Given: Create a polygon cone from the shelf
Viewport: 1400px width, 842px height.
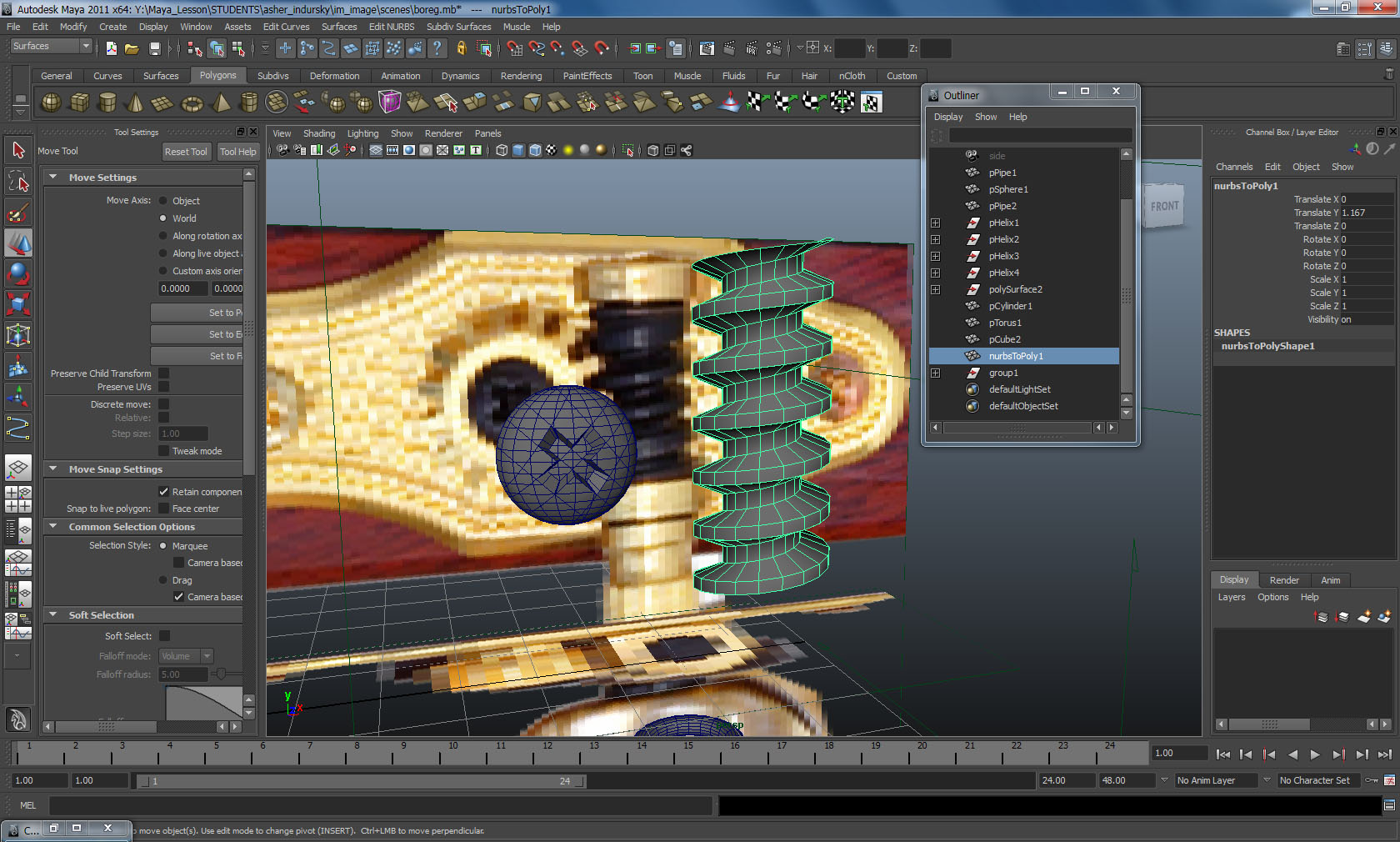Looking at the screenshot, I should 135,103.
